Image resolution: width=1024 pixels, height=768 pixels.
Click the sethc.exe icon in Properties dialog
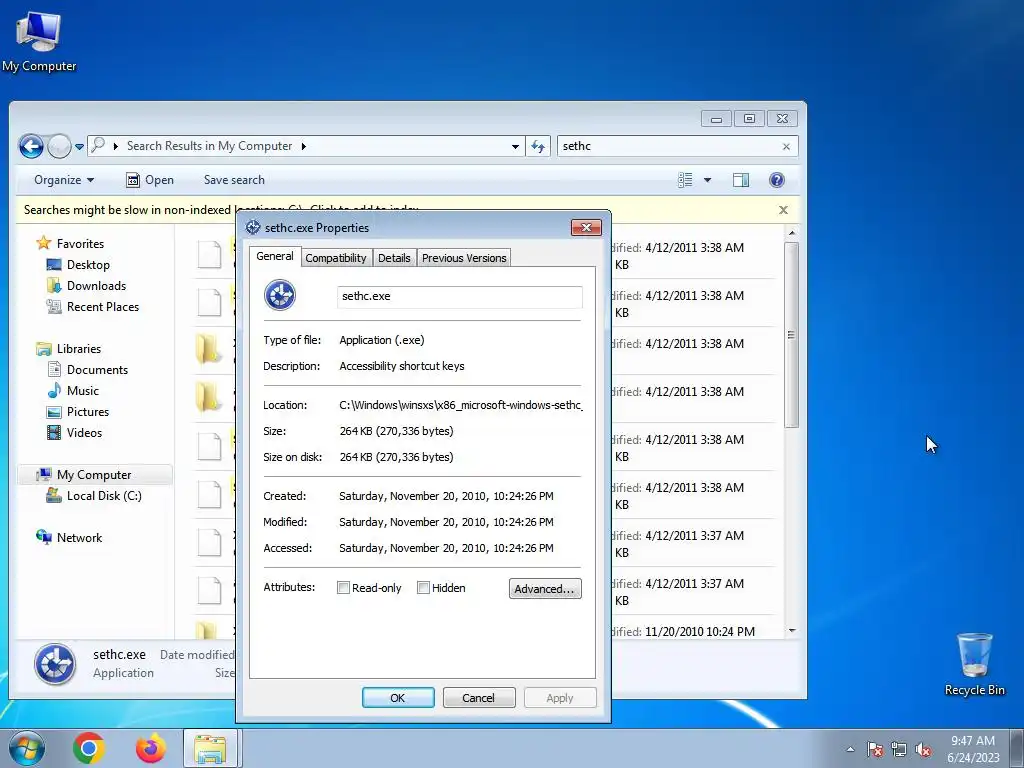pos(280,295)
